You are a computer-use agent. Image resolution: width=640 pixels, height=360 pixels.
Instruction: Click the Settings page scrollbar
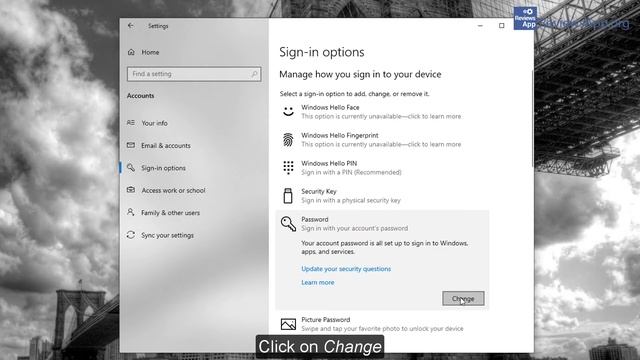pos(532,118)
